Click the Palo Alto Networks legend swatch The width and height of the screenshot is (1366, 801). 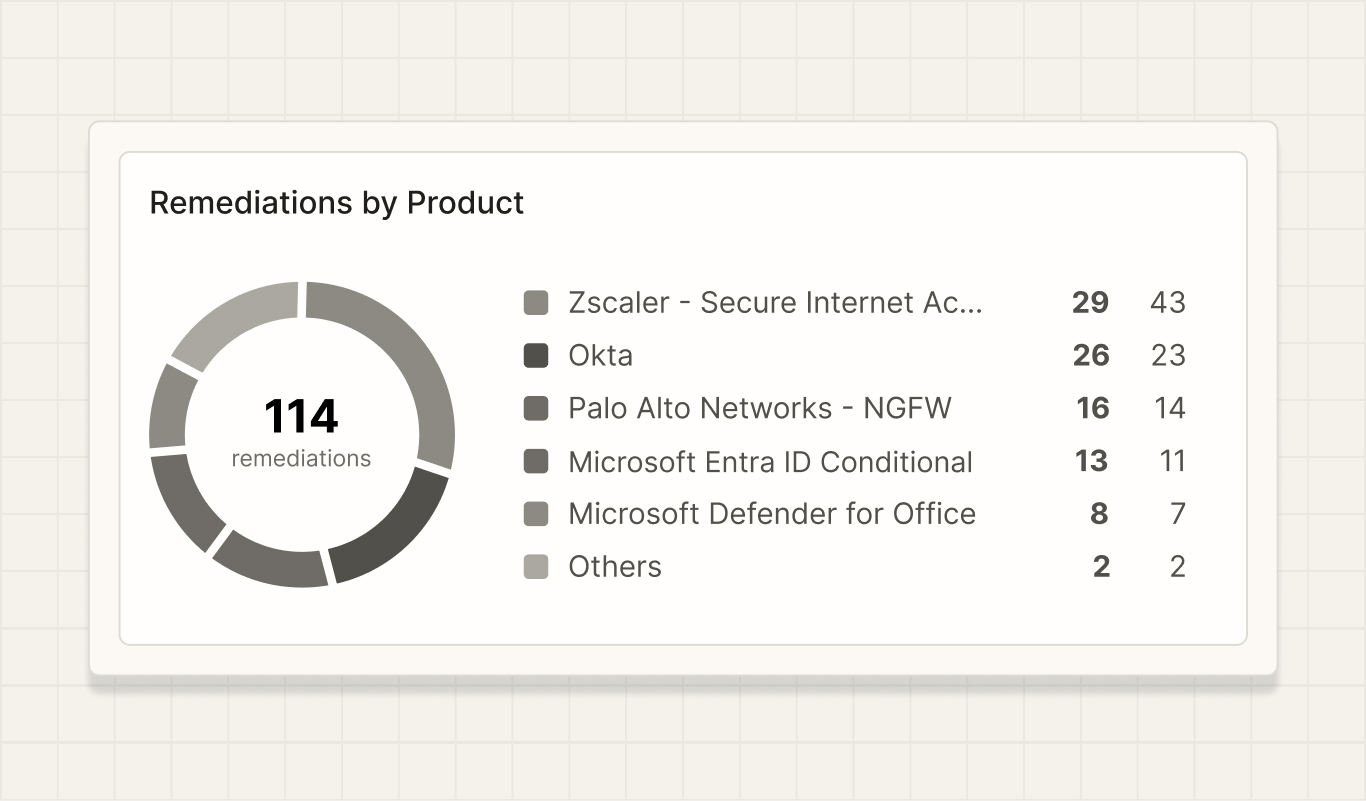click(x=536, y=408)
